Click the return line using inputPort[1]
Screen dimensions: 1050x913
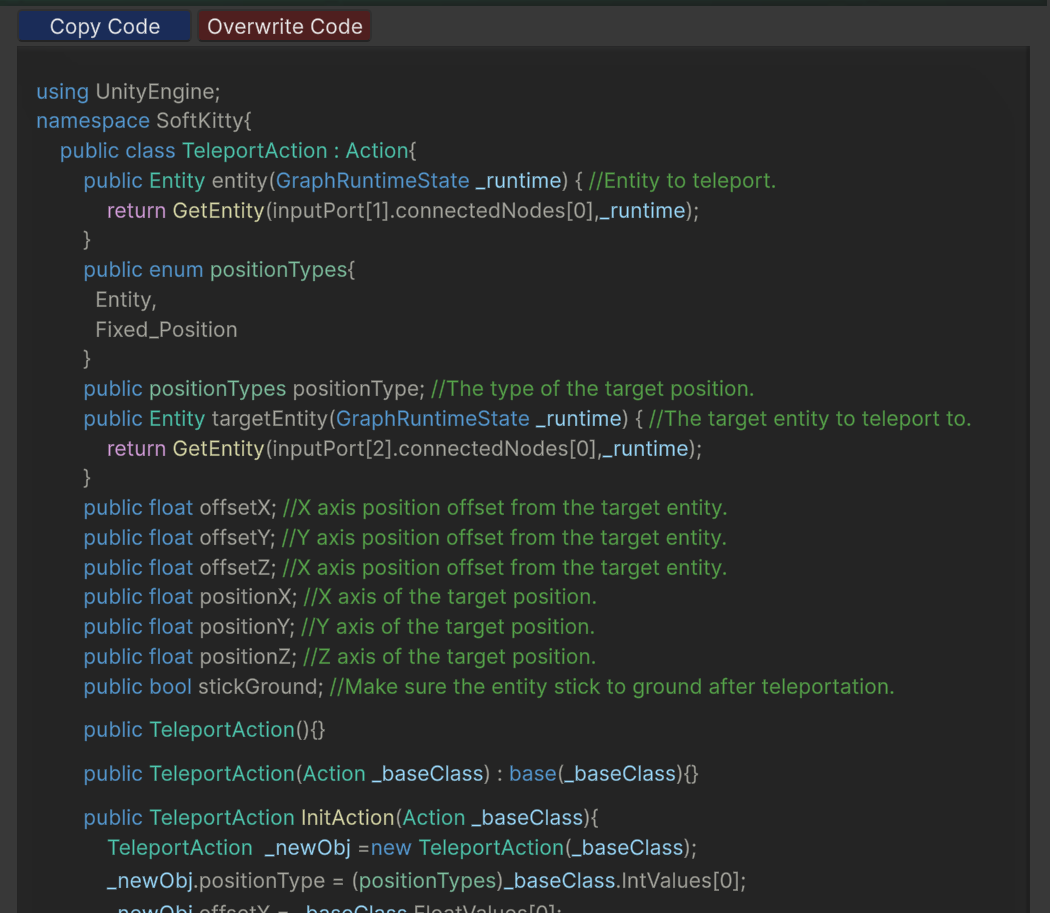pos(404,211)
